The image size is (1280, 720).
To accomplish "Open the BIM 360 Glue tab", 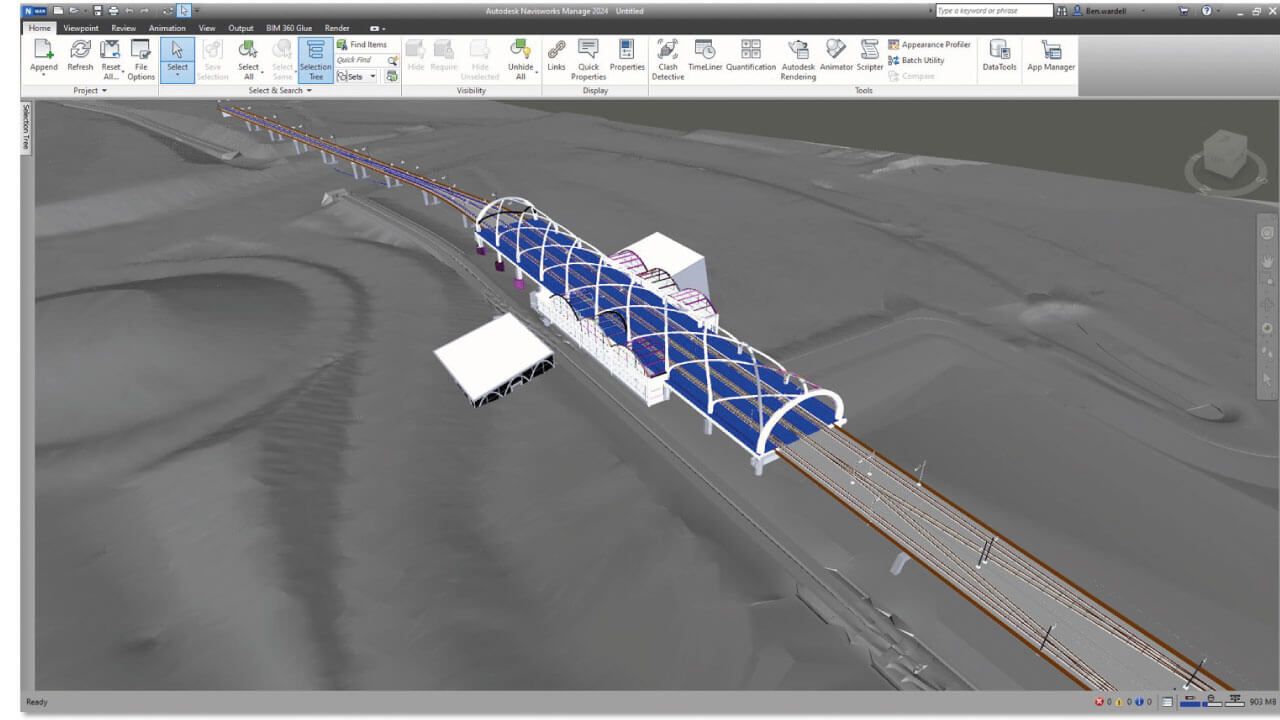I will coord(288,28).
